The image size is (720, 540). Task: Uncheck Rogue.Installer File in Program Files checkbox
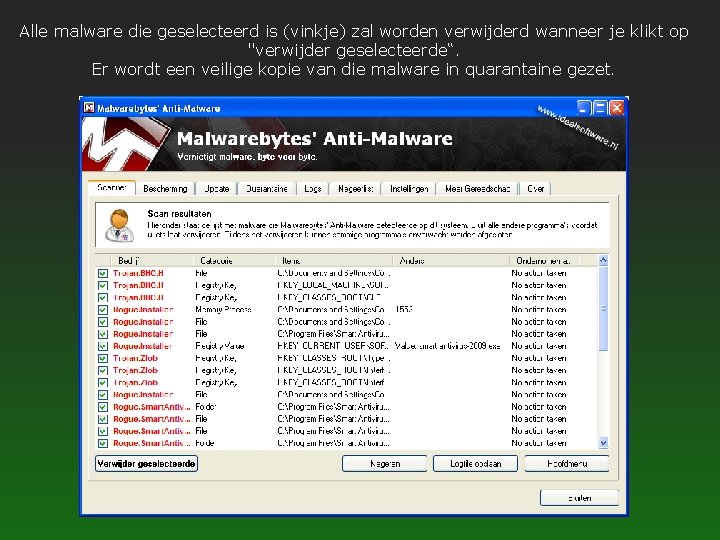coord(103,334)
